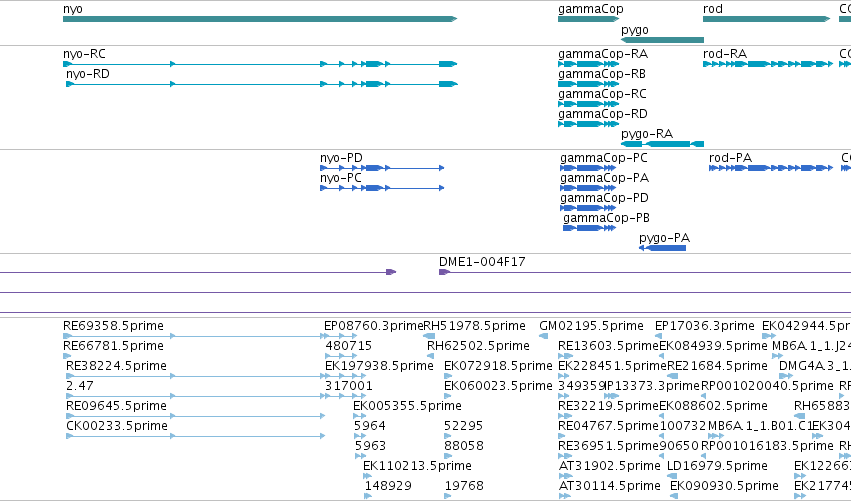The image size is (851, 501).
Task: Select protein feature nyo-PD
Action: tap(382, 168)
